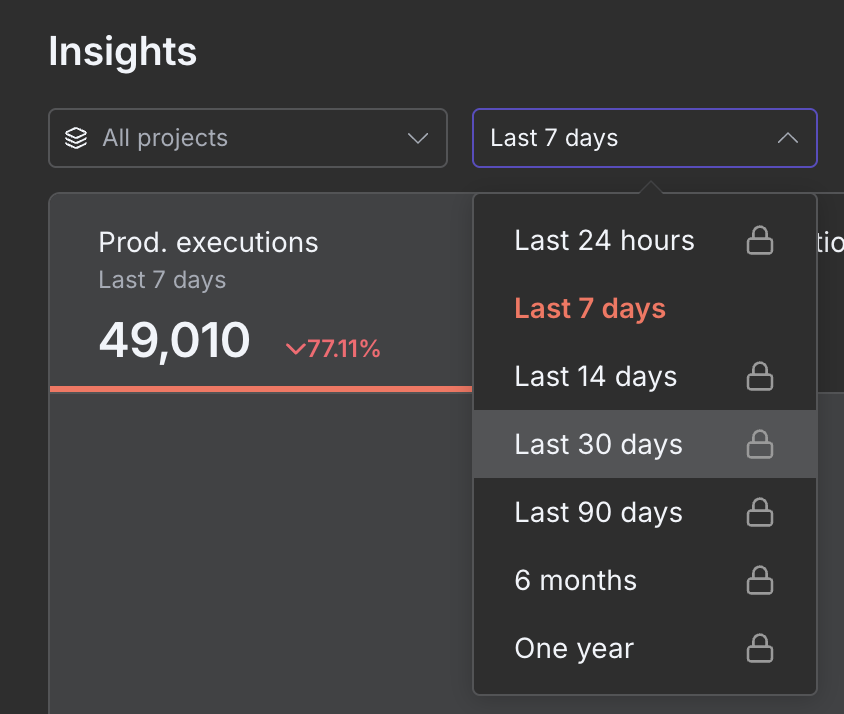The width and height of the screenshot is (844, 714).
Task: Pick the Last 30 days option
Action: 598,444
